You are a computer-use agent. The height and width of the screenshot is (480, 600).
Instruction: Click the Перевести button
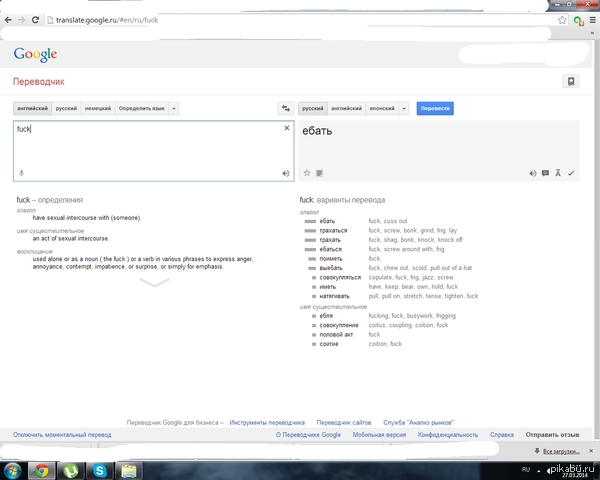[x=435, y=108]
